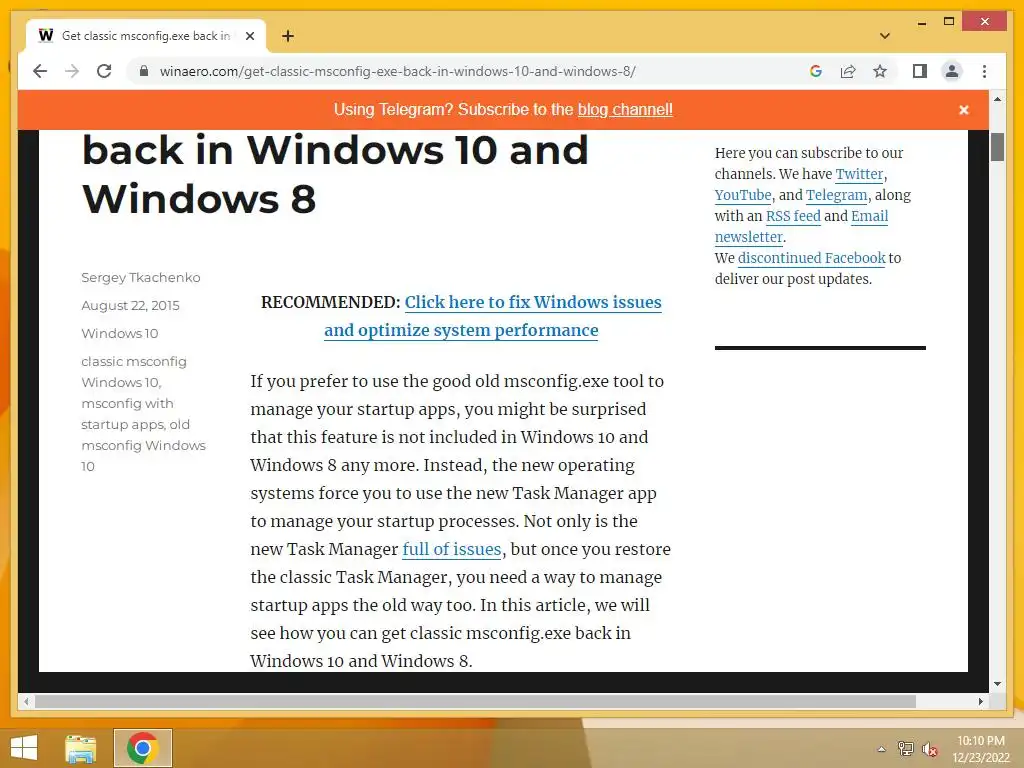Open the browser side panel
1024x768 pixels.
920,71
